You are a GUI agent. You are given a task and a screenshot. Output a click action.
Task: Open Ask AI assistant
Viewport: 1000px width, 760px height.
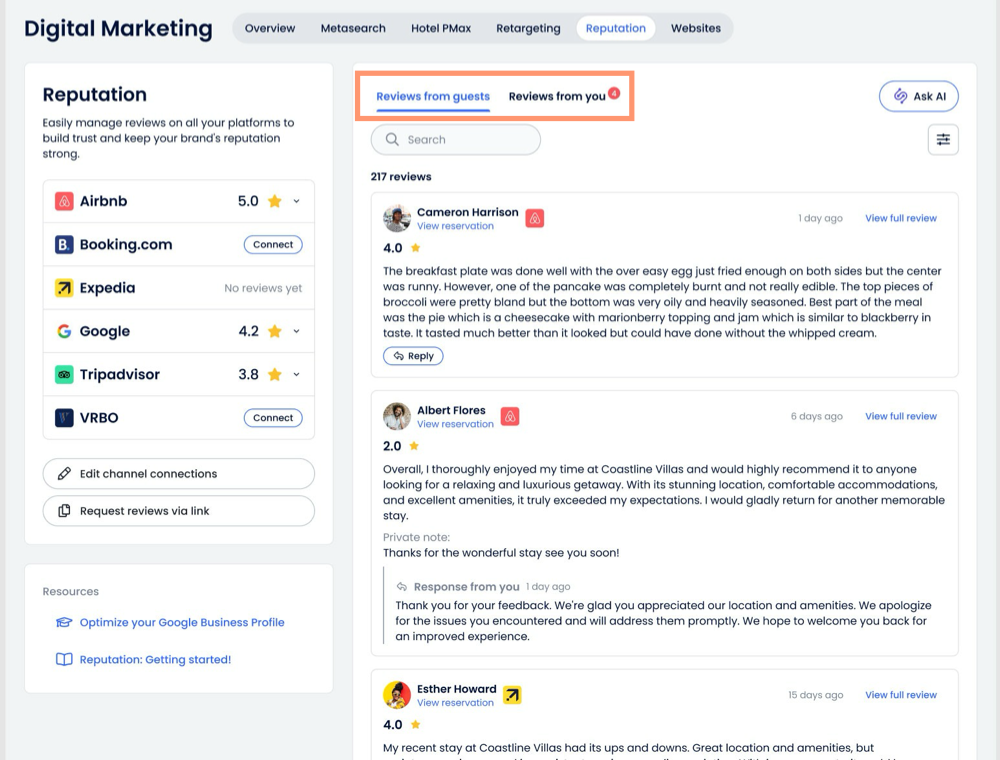click(918, 96)
